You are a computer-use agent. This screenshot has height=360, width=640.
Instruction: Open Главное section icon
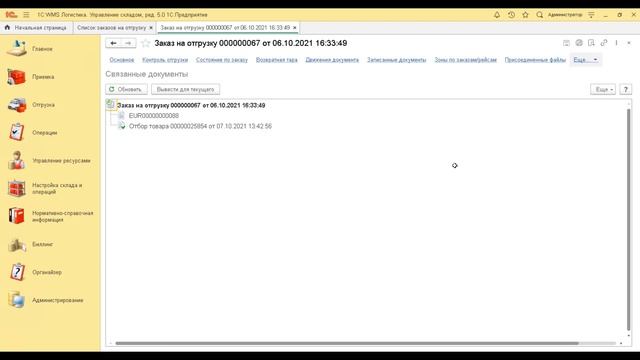(x=17, y=49)
